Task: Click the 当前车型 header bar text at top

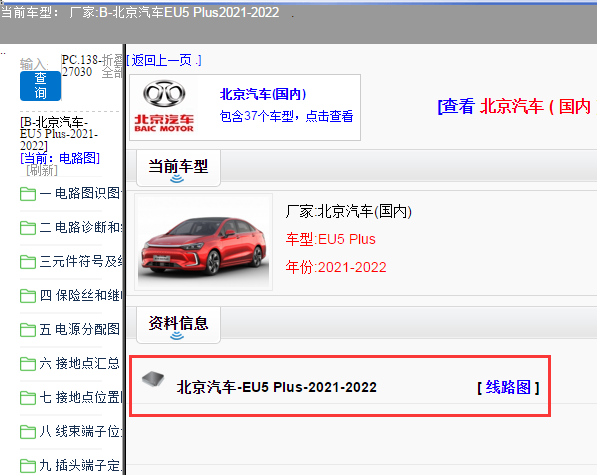Action: 140,12
